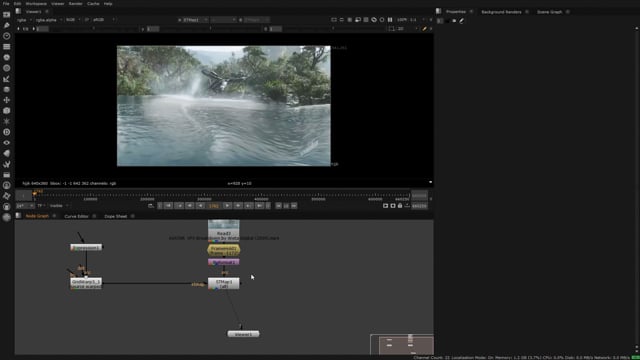Open the viewer wipe mode dropdown
Screen dimensions: 640x360
click(224, 20)
